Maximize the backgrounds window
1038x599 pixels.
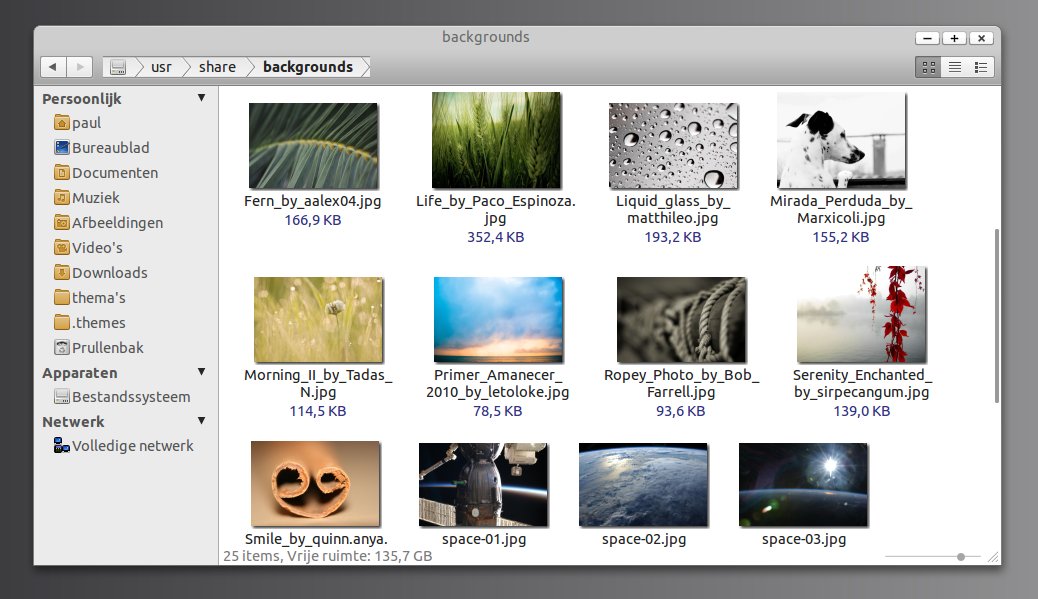pos(955,38)
